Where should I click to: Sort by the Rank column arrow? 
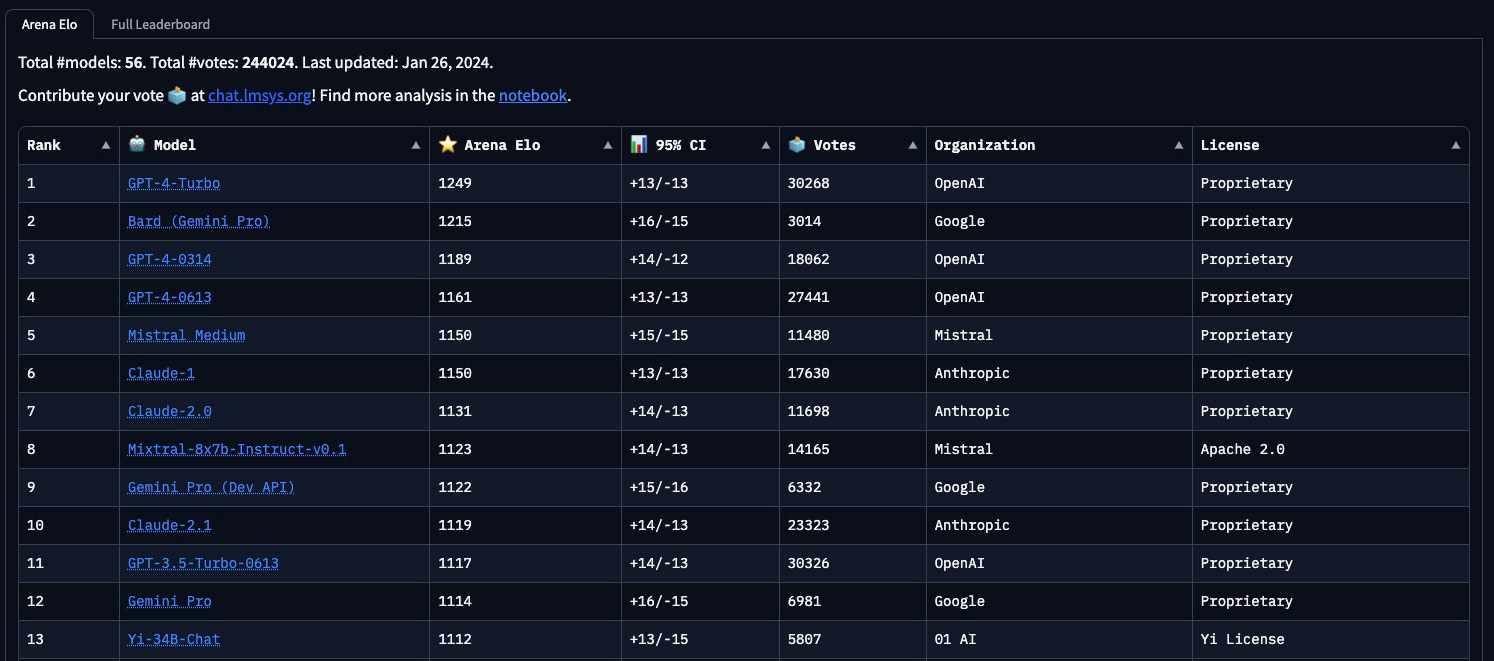click(106, 145)
